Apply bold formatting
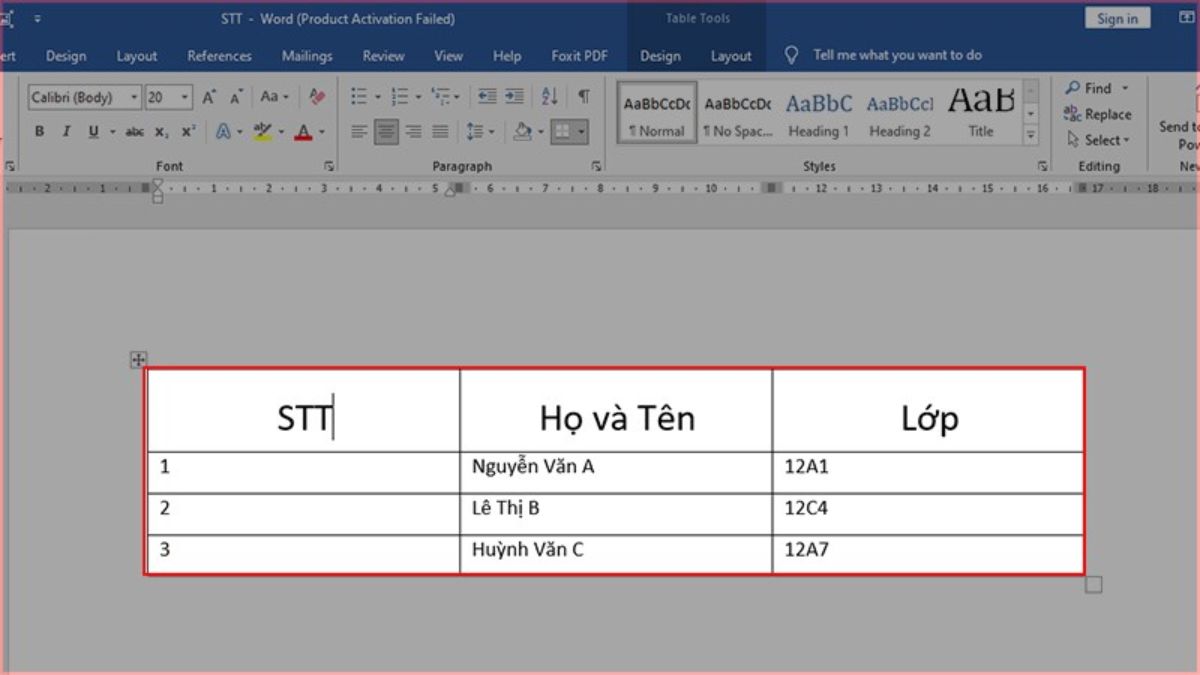This screenshot has width=1200, height=675. tap(40, 131)
